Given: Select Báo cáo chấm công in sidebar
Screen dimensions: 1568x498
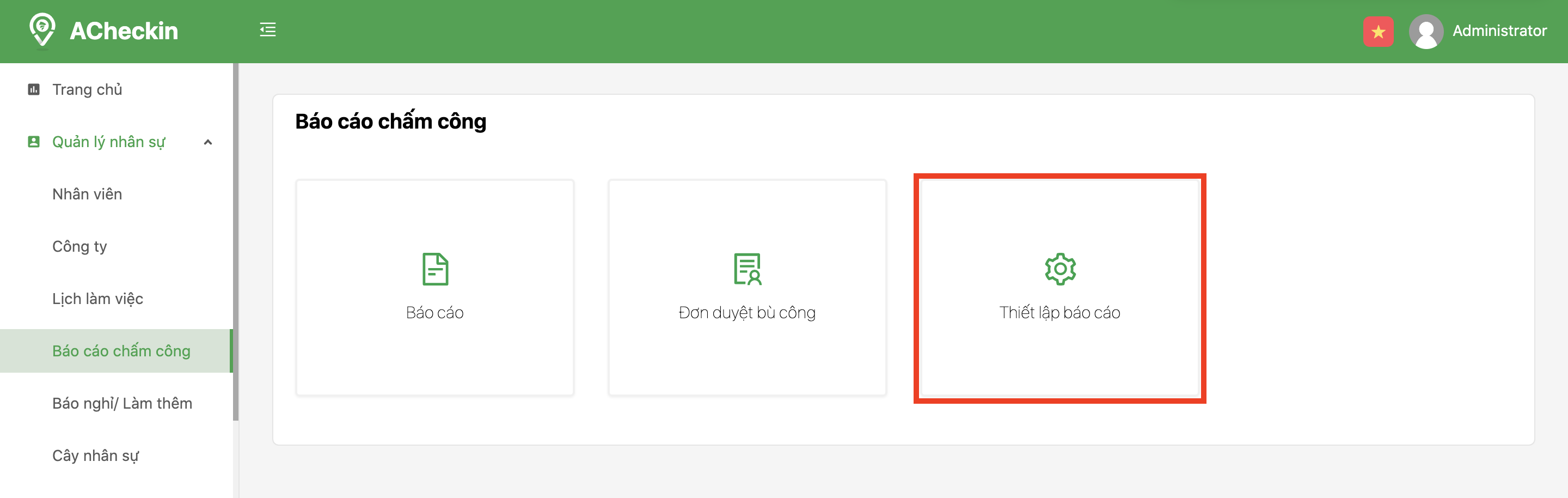Looking at the screenshot, I should click(117, 351).
